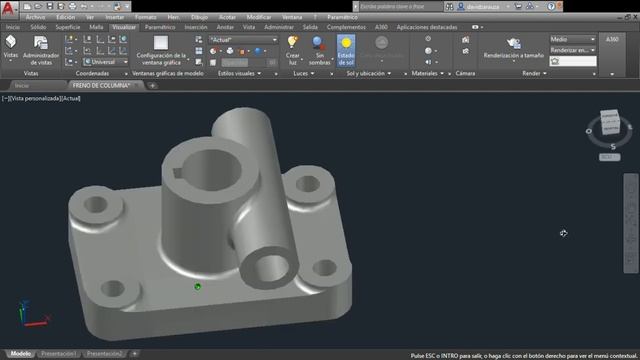The width and height of the screenshot is (640, 360).
Task: Click the Autodesk Exchange cart icon
Action: pos(518,6)
